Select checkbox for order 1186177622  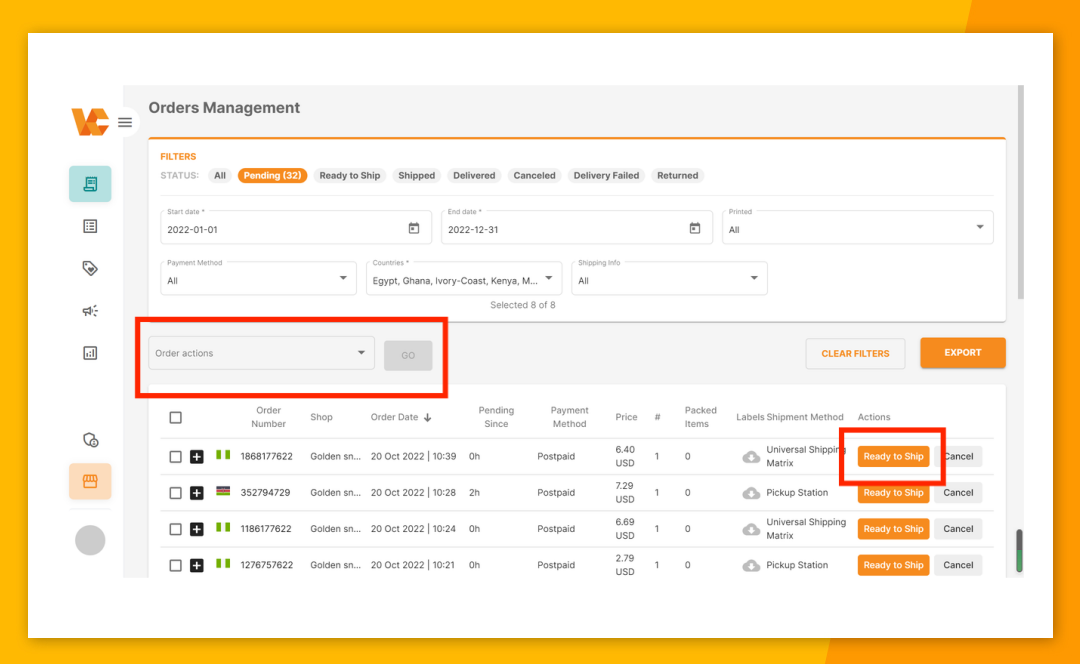176,529
